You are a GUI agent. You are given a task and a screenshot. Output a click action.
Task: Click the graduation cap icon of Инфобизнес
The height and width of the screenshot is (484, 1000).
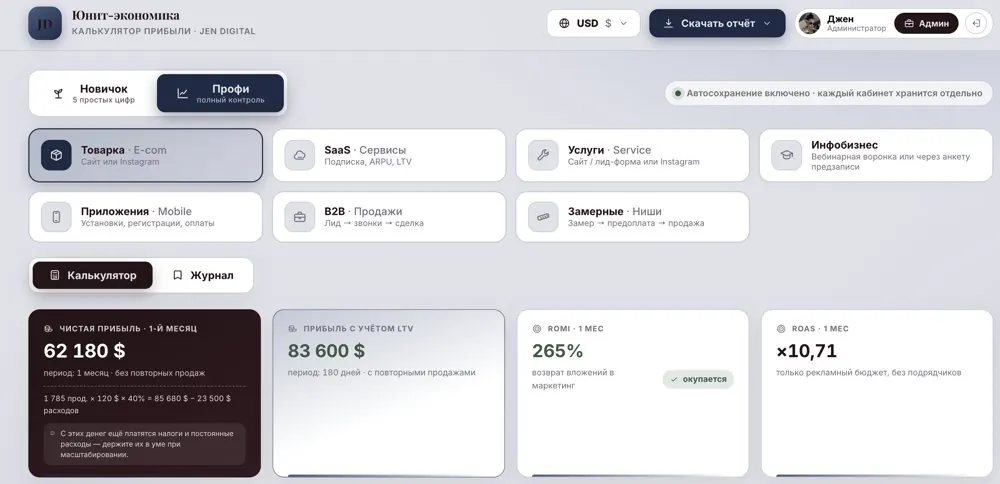(786, 156)
